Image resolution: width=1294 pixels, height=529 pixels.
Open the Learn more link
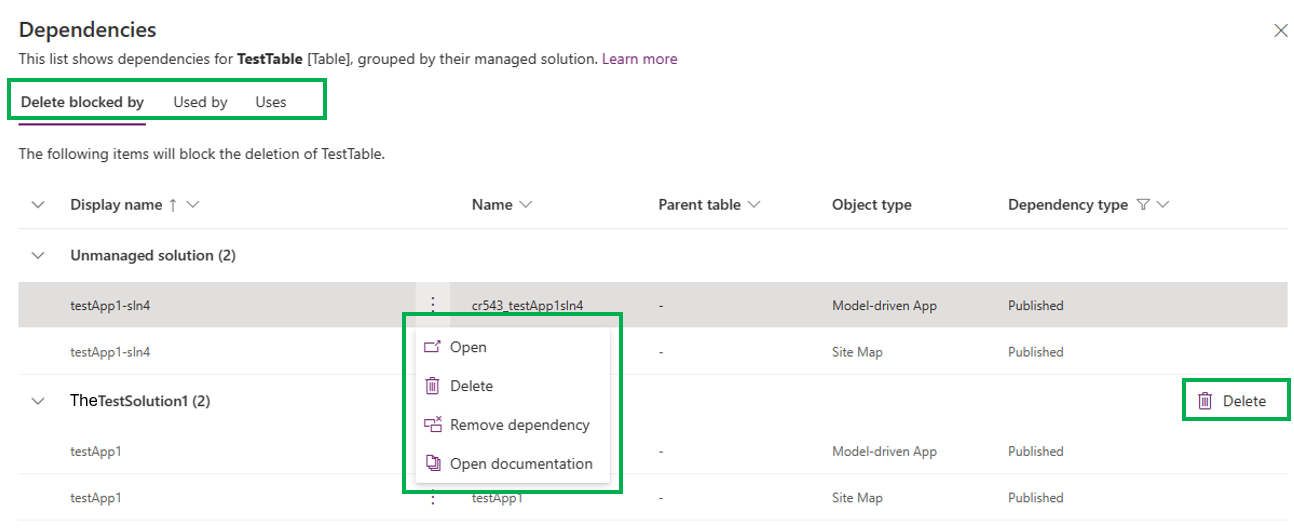pyautogui.click(x=639, y=59)
